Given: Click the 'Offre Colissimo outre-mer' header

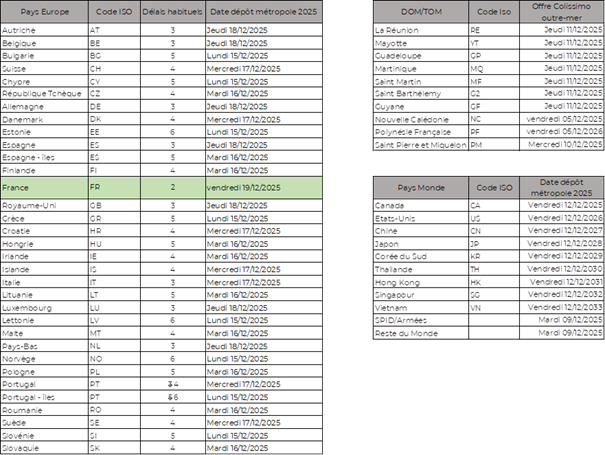Looking at the screenshot, I should coord(561,12).
